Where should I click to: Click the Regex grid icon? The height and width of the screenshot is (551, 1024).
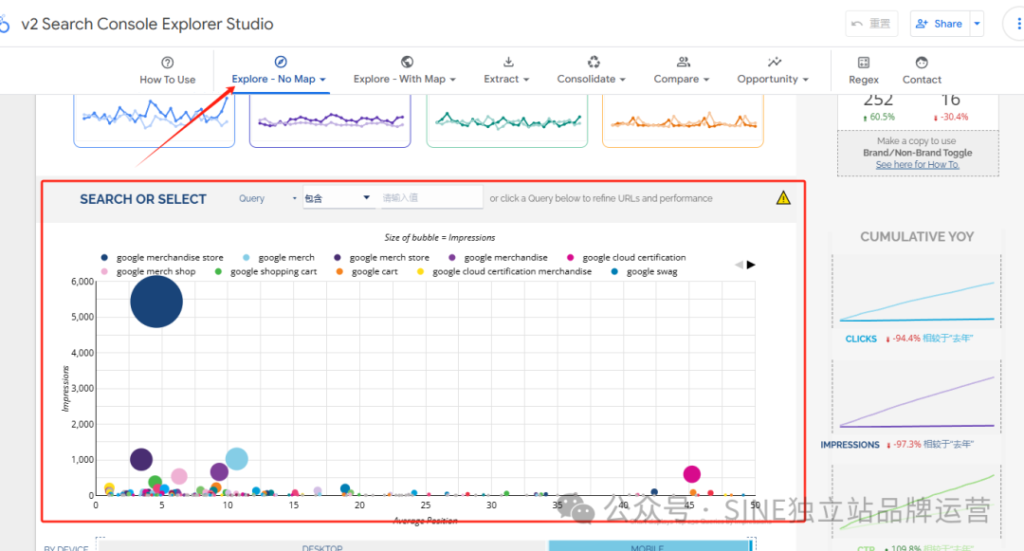pyautogui.click(x=863, y=63)
